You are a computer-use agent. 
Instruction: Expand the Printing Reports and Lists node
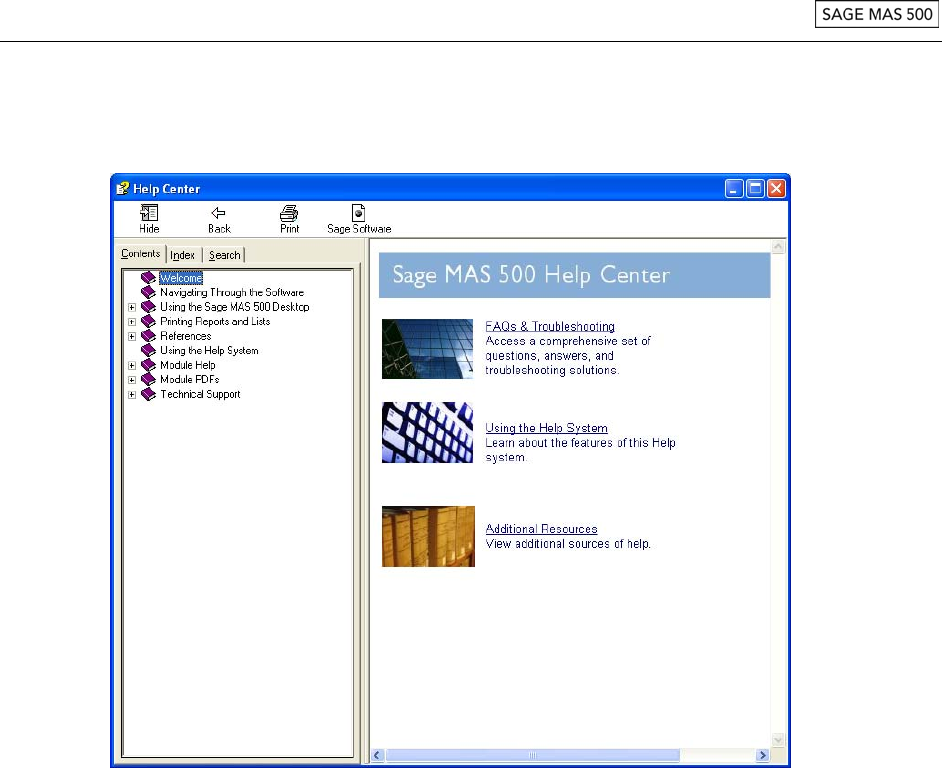pyautogui.click(x=132, y=322)
